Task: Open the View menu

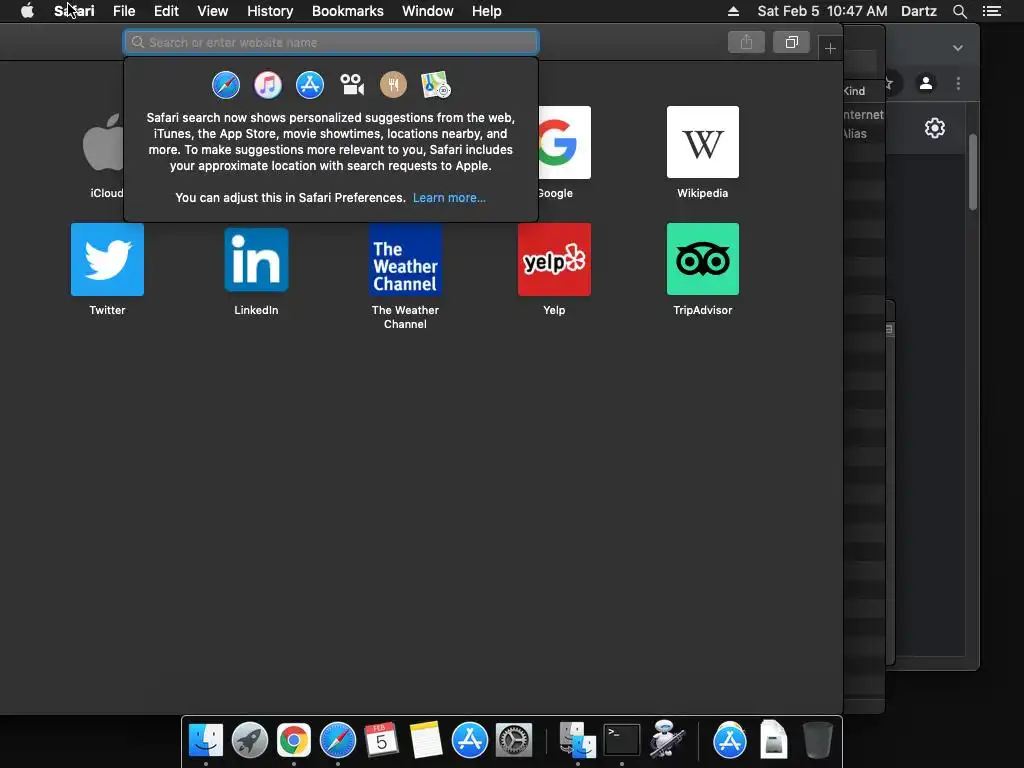Action: pyautogui.click(x=213, y=11)
